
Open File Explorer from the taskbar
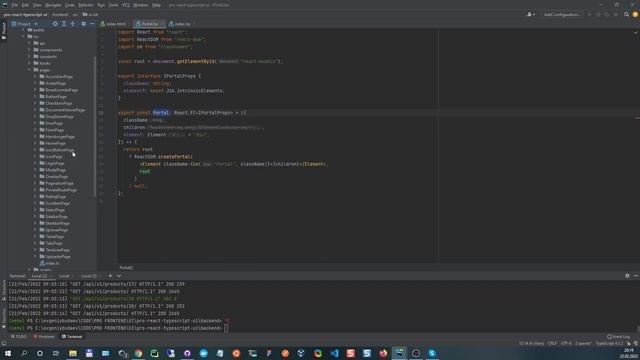click(x=73, y=353)
